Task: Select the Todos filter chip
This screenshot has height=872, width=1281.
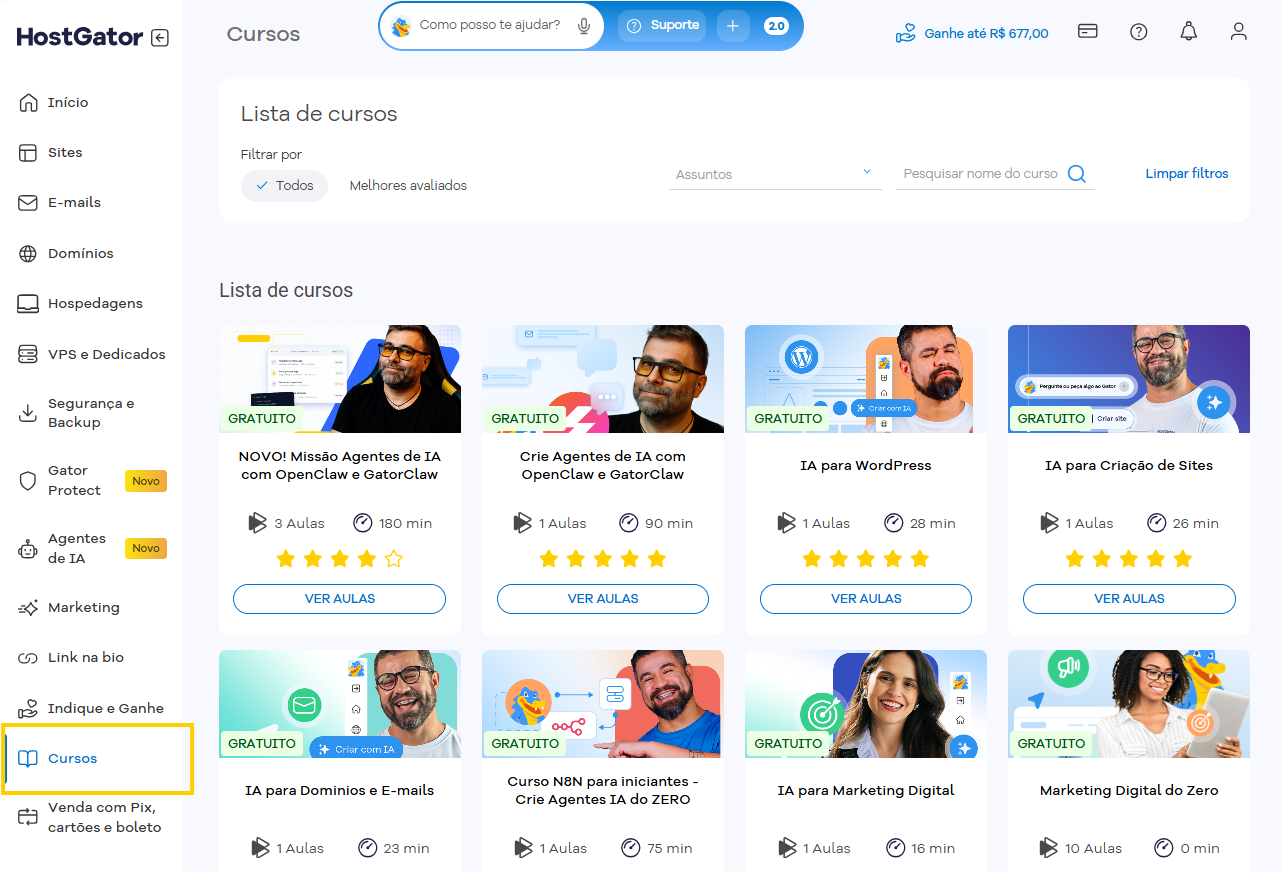Action: 284,185
